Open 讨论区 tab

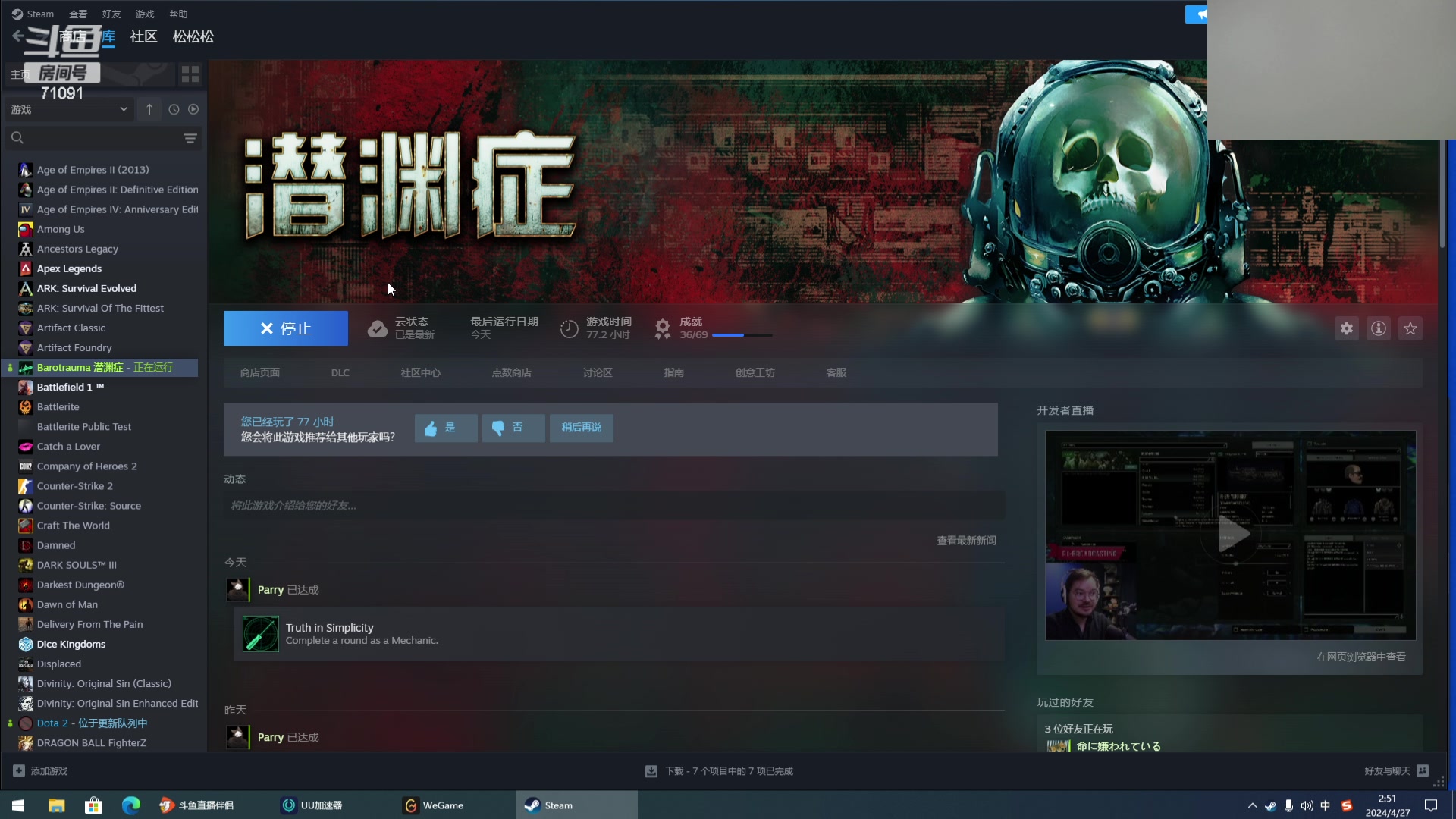[x=598, y=372]
